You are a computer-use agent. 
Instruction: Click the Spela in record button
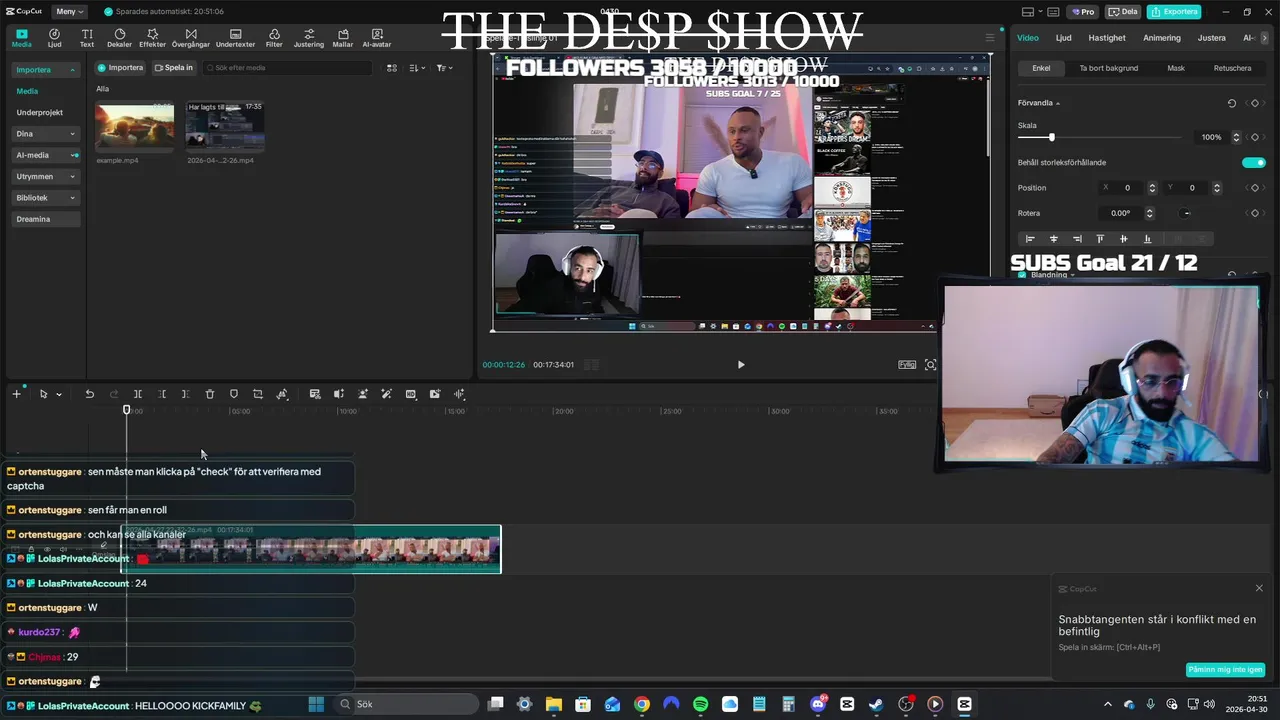tap(173, 68)
